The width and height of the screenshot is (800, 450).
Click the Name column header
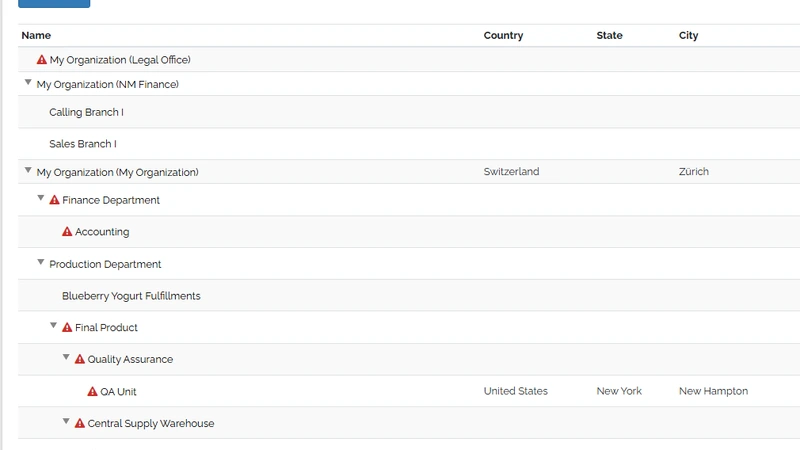coord(36,35)
